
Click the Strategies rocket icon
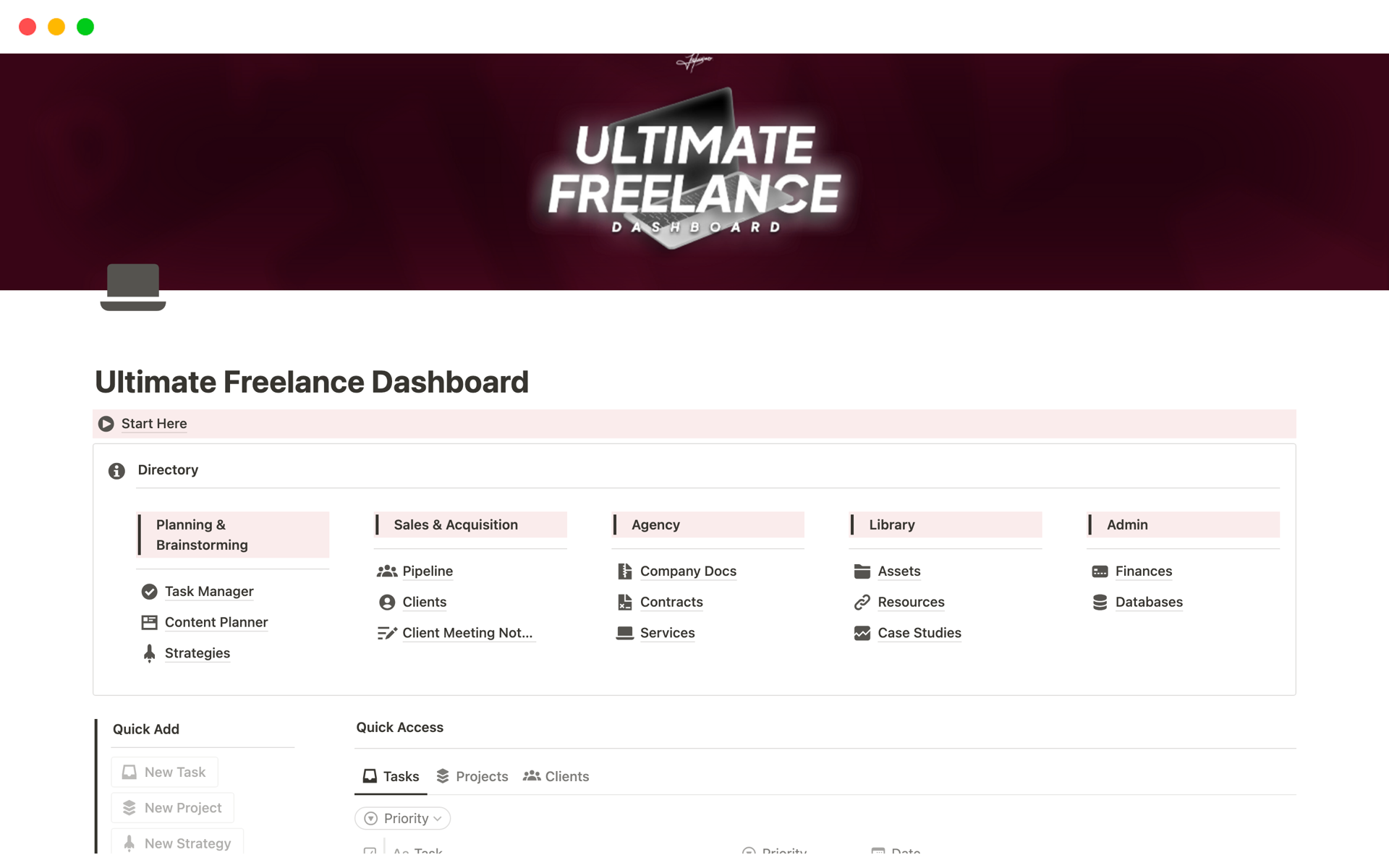(149, 653)
